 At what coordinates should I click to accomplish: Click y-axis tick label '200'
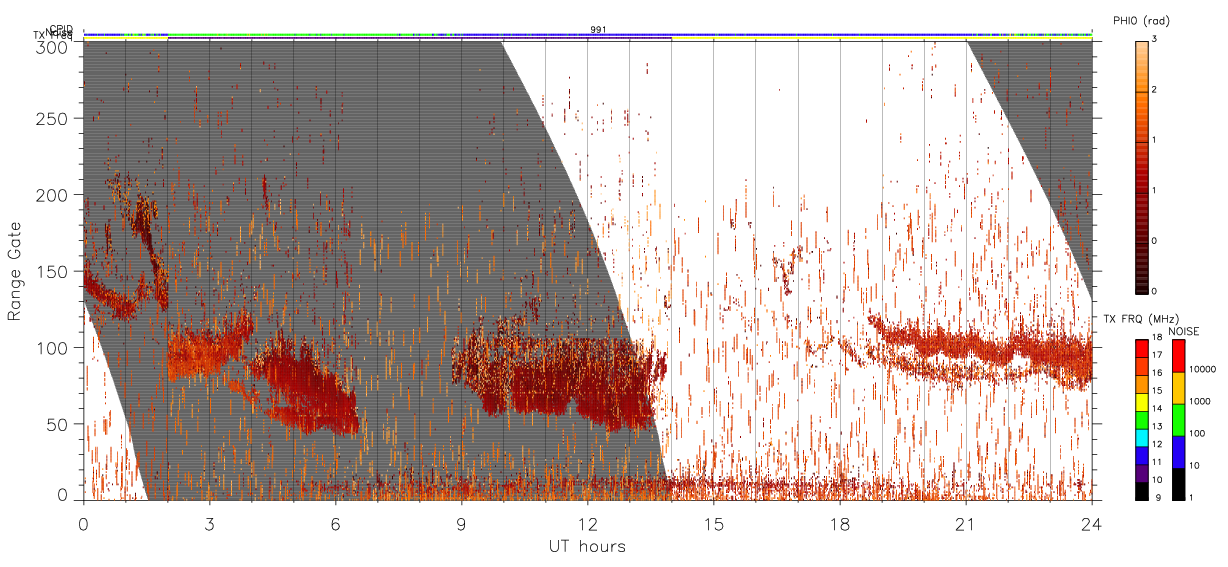click(54, 195)
